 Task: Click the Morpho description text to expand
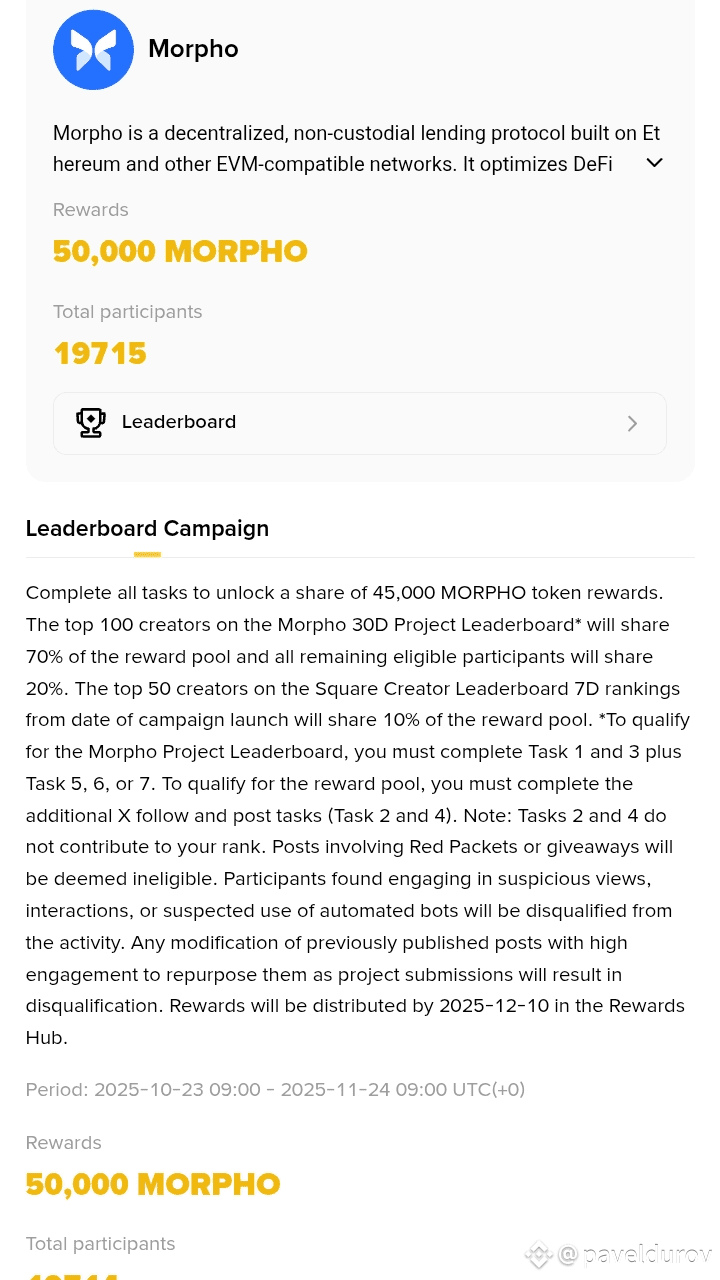(x=343, y=148)
